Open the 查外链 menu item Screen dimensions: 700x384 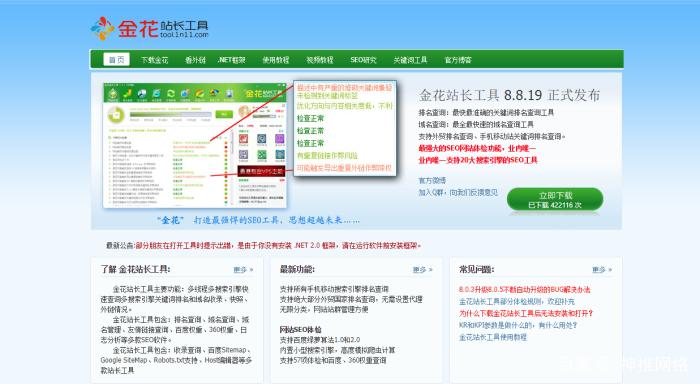(x=195, y=60)
